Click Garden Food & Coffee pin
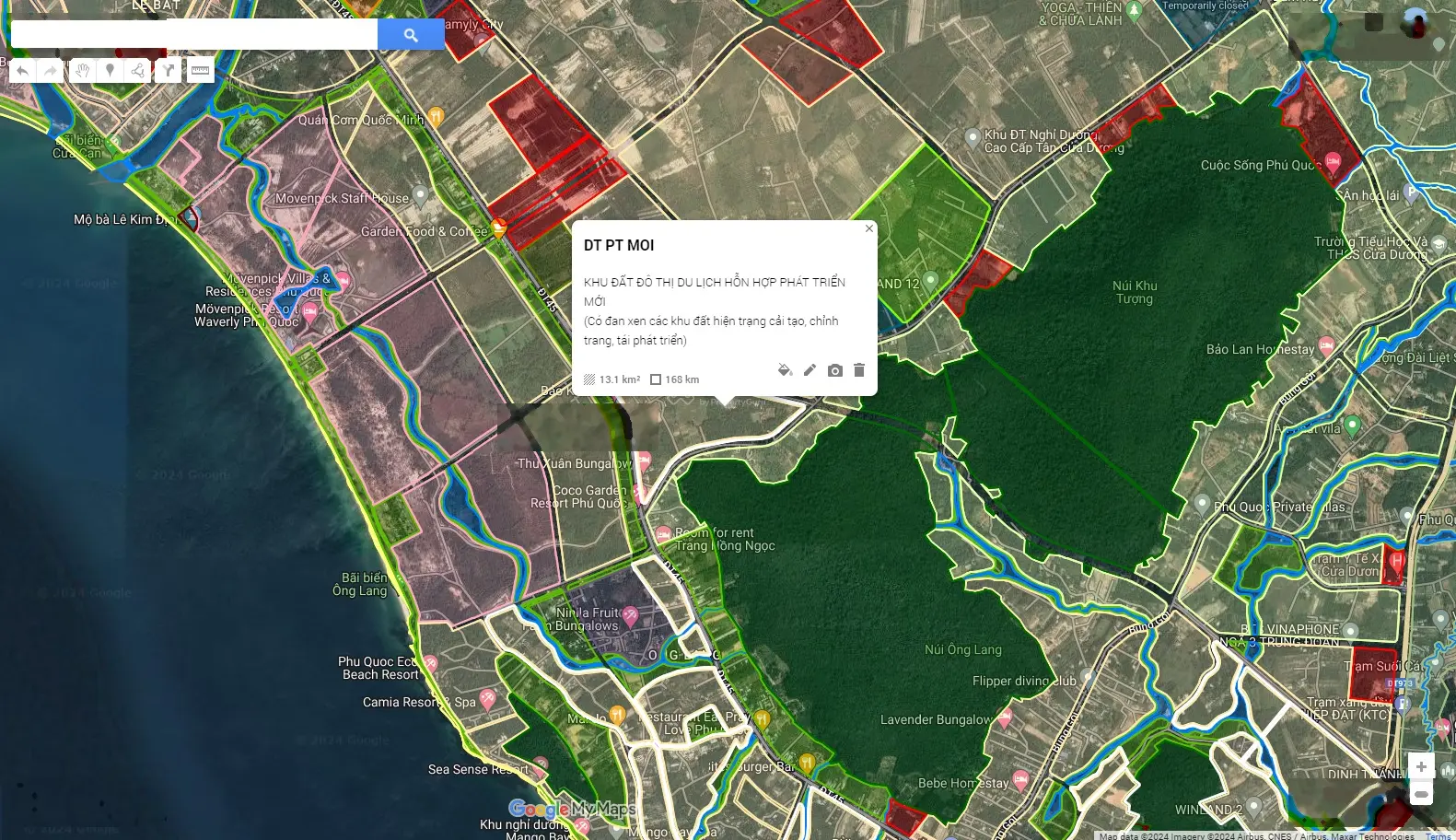Screen dimensions: 1456x840 [498, 227]
